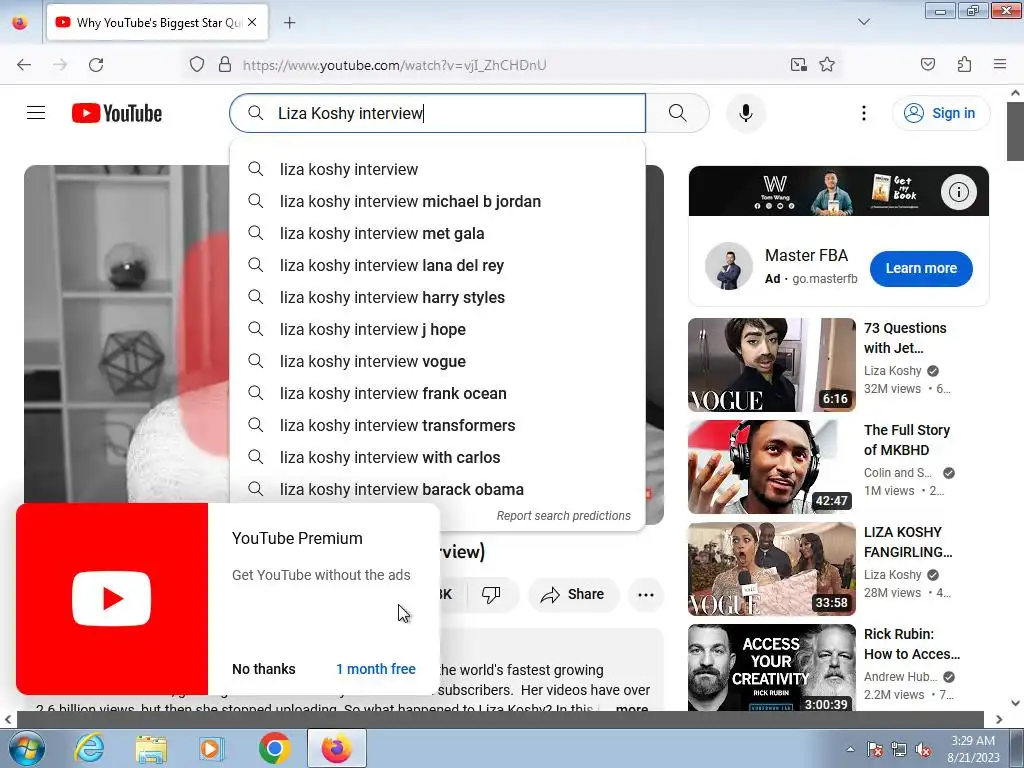Open File Explorer from taskbar
Screen dimensions: 1024x768
151,748
